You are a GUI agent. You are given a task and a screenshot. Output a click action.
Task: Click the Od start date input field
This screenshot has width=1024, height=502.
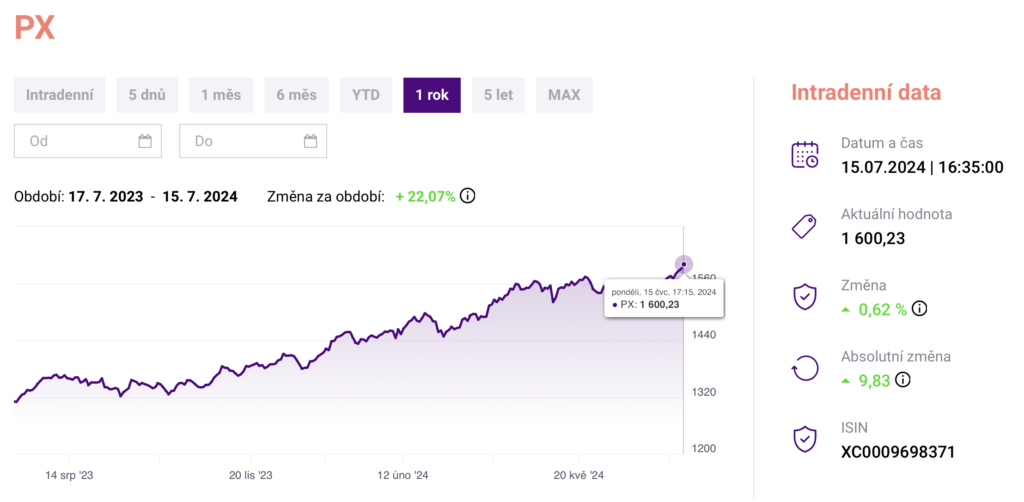pos(75,141)
